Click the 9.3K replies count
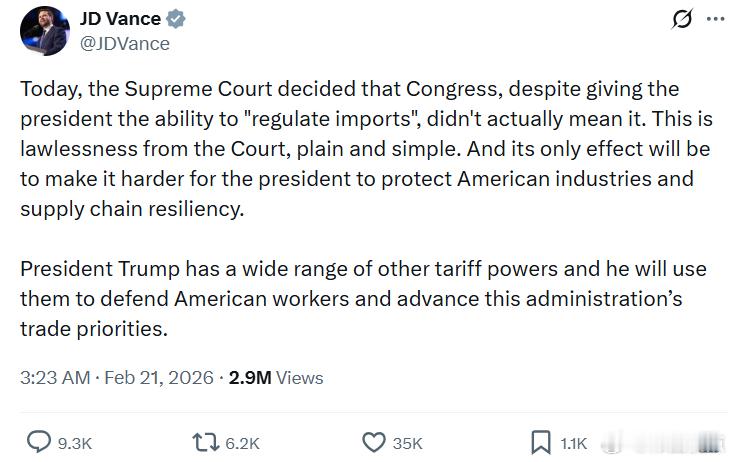This screenshot has width=733, height=462. (x=76, y=443)
